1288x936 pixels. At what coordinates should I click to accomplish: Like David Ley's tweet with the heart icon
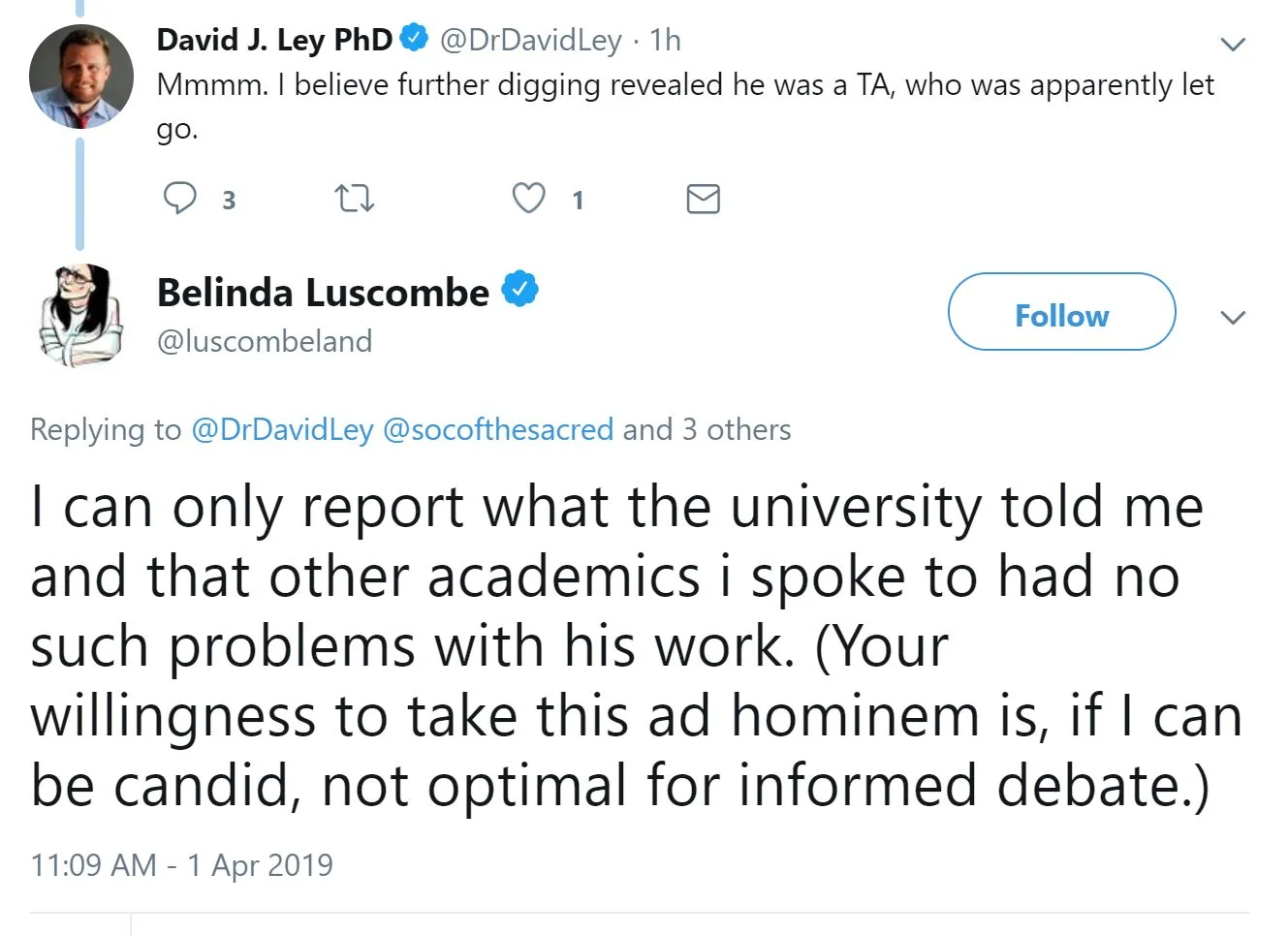(528, 199)
